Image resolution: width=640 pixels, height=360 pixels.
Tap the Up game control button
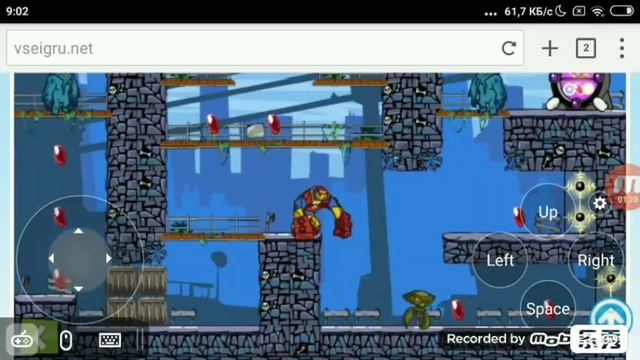tap(548, 212)
